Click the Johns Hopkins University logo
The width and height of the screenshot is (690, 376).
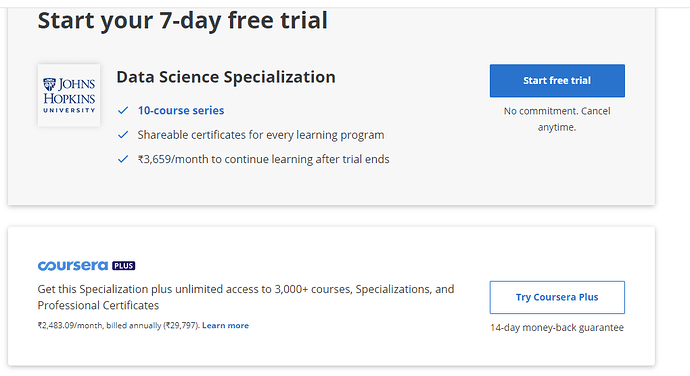click(x=69, y=96)
